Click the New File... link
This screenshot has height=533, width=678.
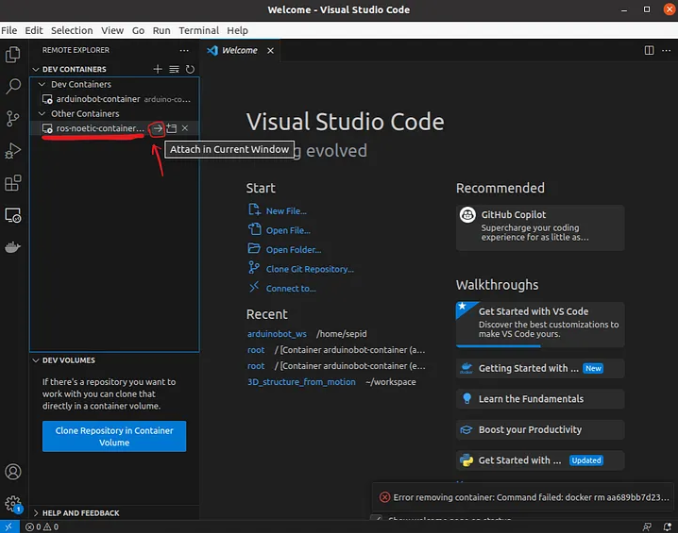(x=286, y=211)
